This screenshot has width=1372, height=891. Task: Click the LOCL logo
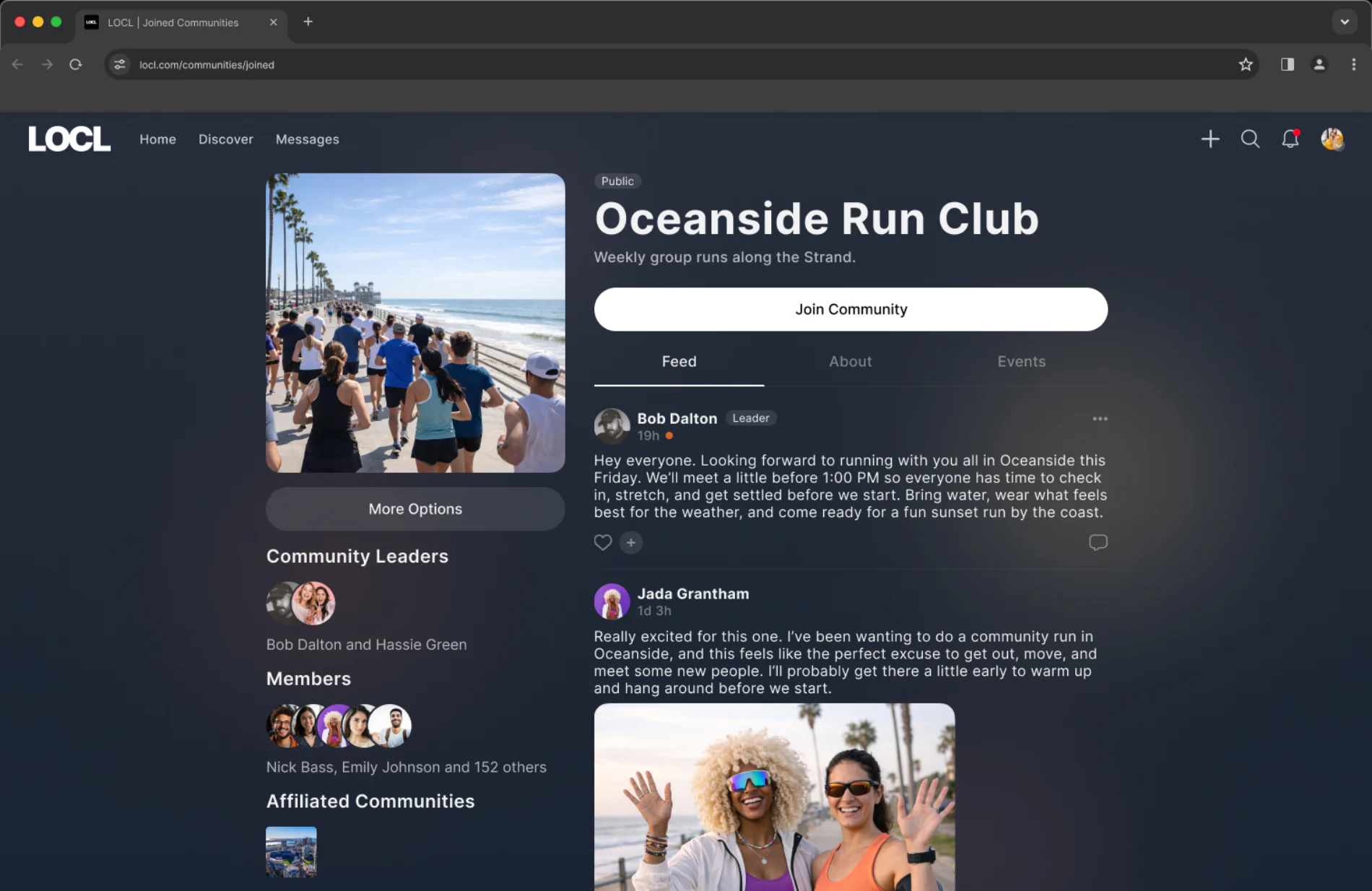[x=69, y=139]
